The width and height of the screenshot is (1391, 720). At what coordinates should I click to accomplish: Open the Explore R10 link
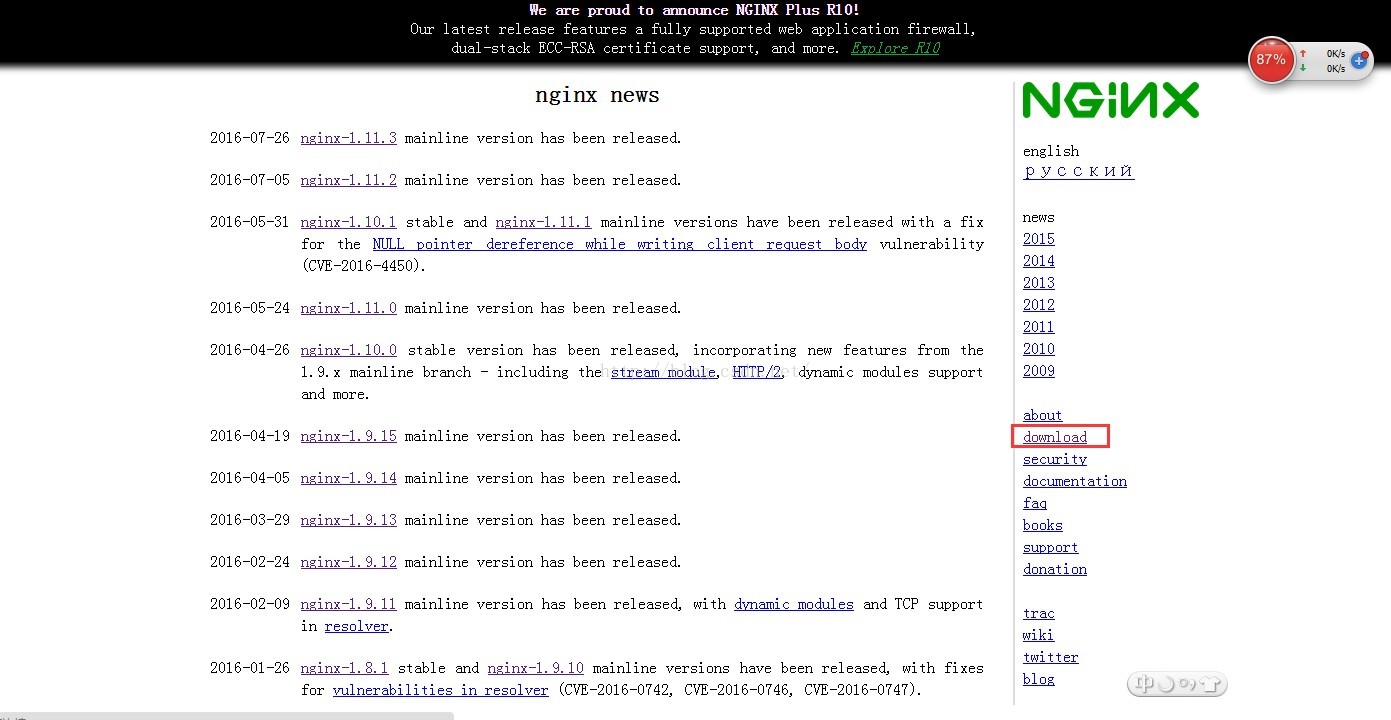coord(895,48)
